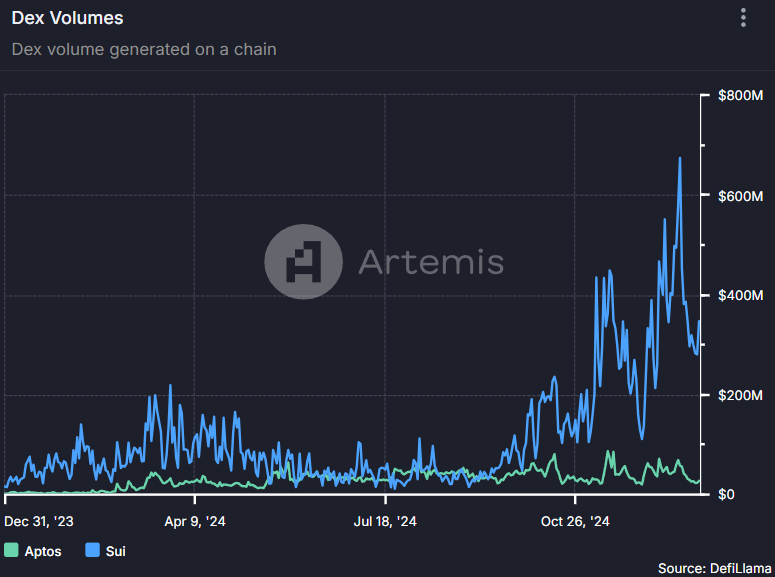The image size is (775, 577).
Task: Click the Artemis logo icon in watermark
Action: pos(303,261)
